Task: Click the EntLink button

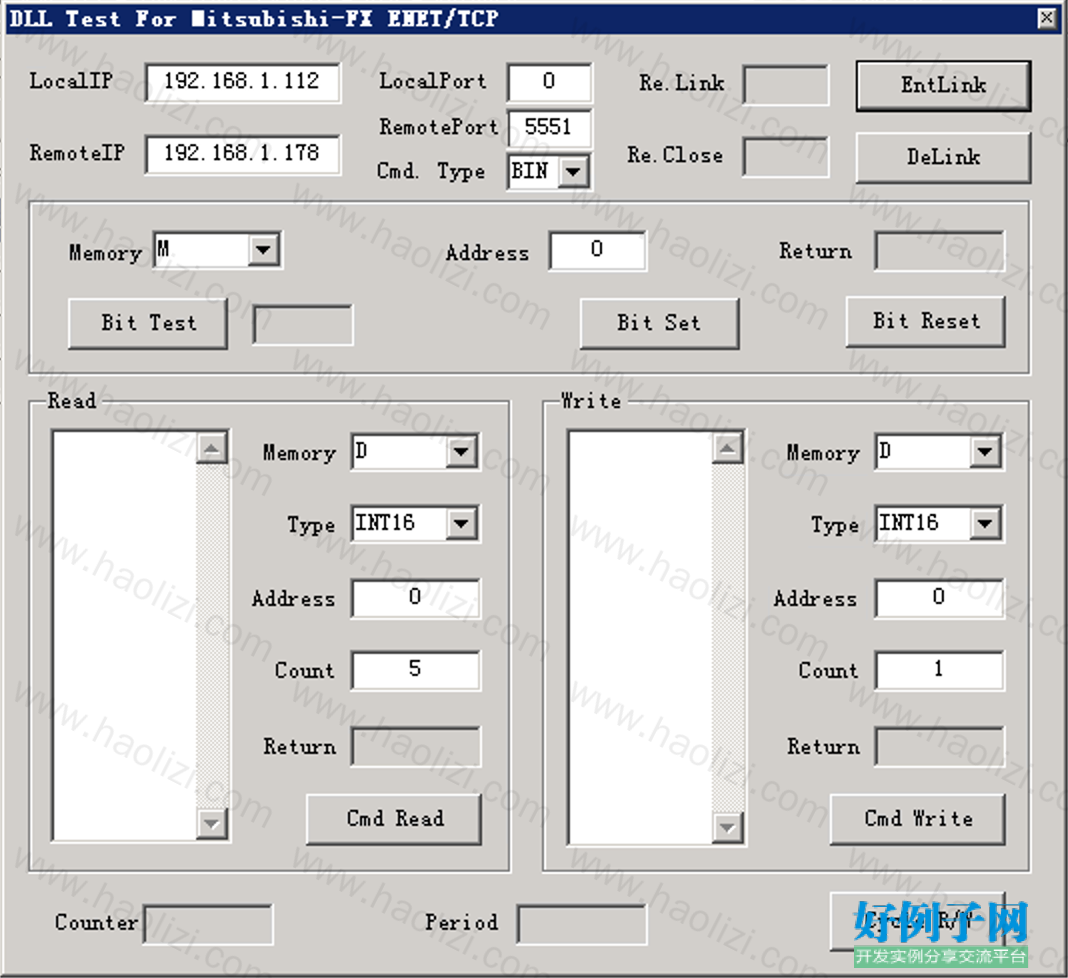Action: point(943,86)
